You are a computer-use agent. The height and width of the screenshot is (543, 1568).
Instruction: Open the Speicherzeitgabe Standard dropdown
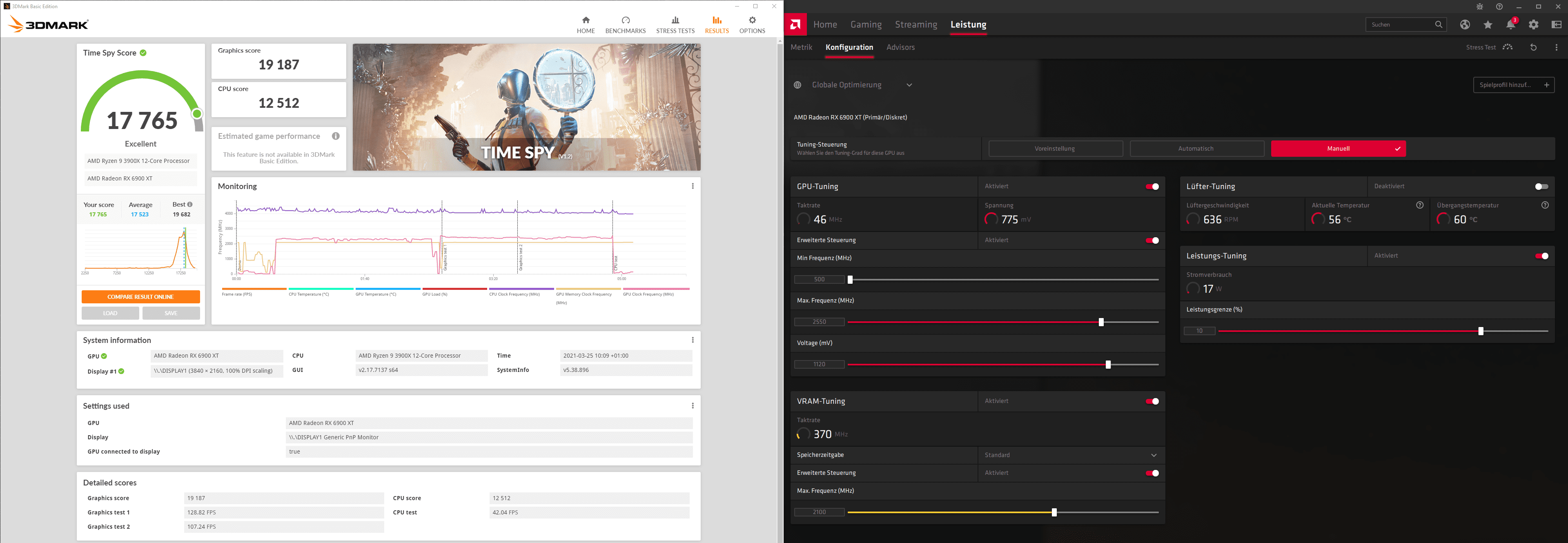tap(1153, 455)
